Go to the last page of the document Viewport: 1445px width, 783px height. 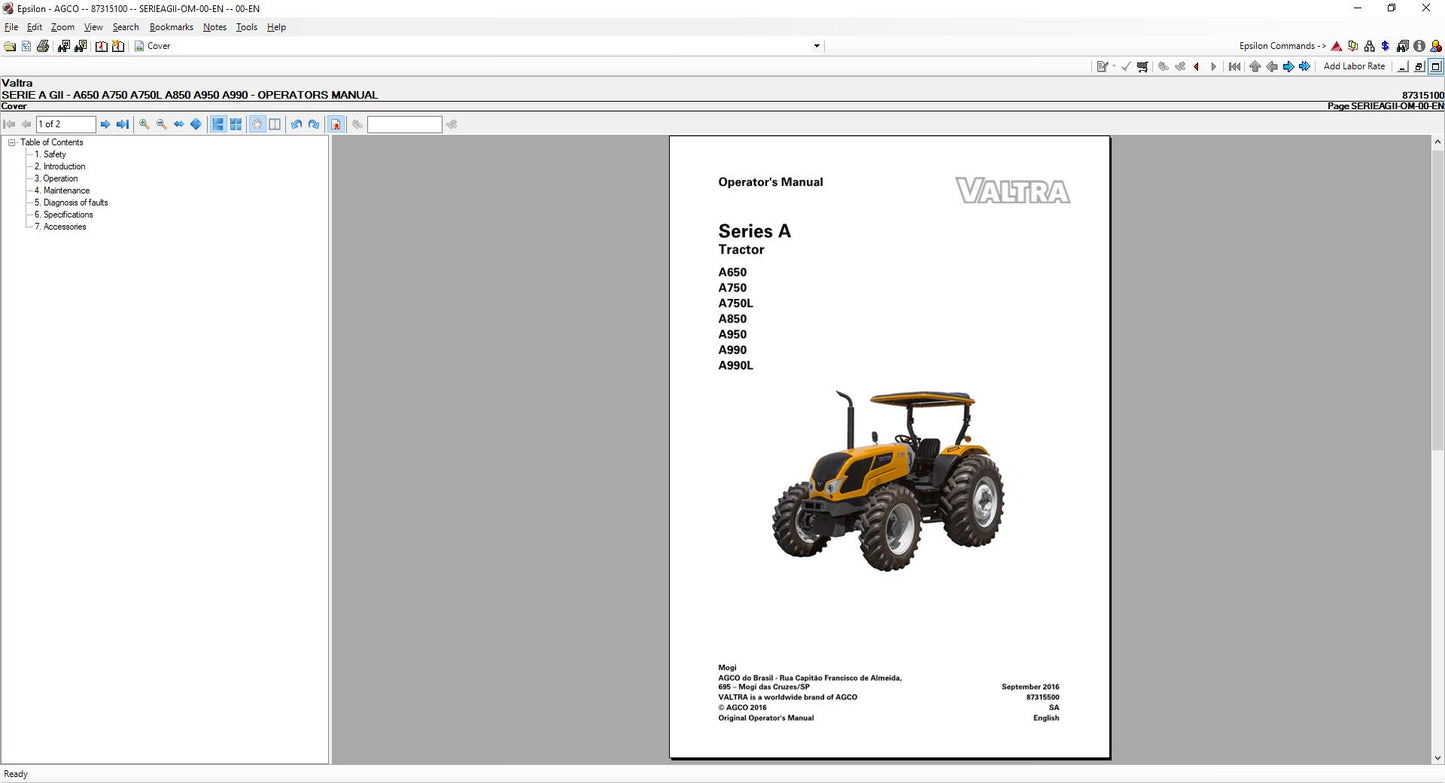click(122, 124)
